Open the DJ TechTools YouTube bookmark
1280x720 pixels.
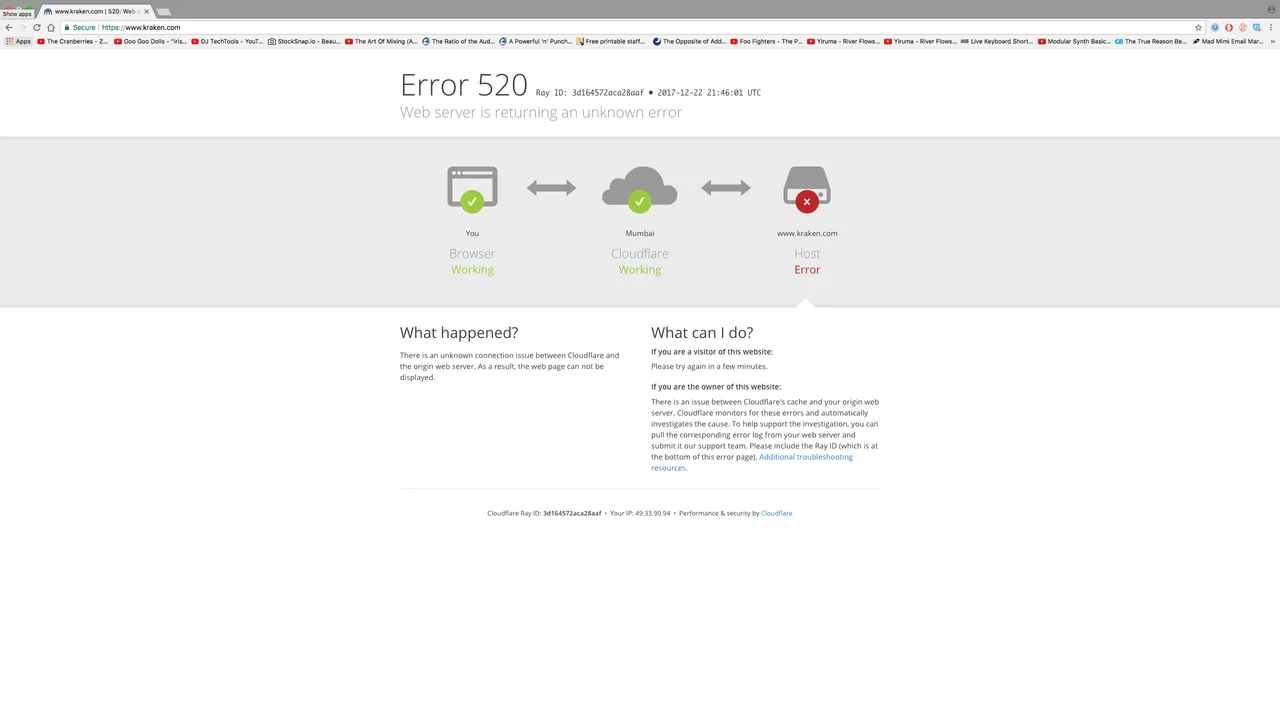coord(227,41)
